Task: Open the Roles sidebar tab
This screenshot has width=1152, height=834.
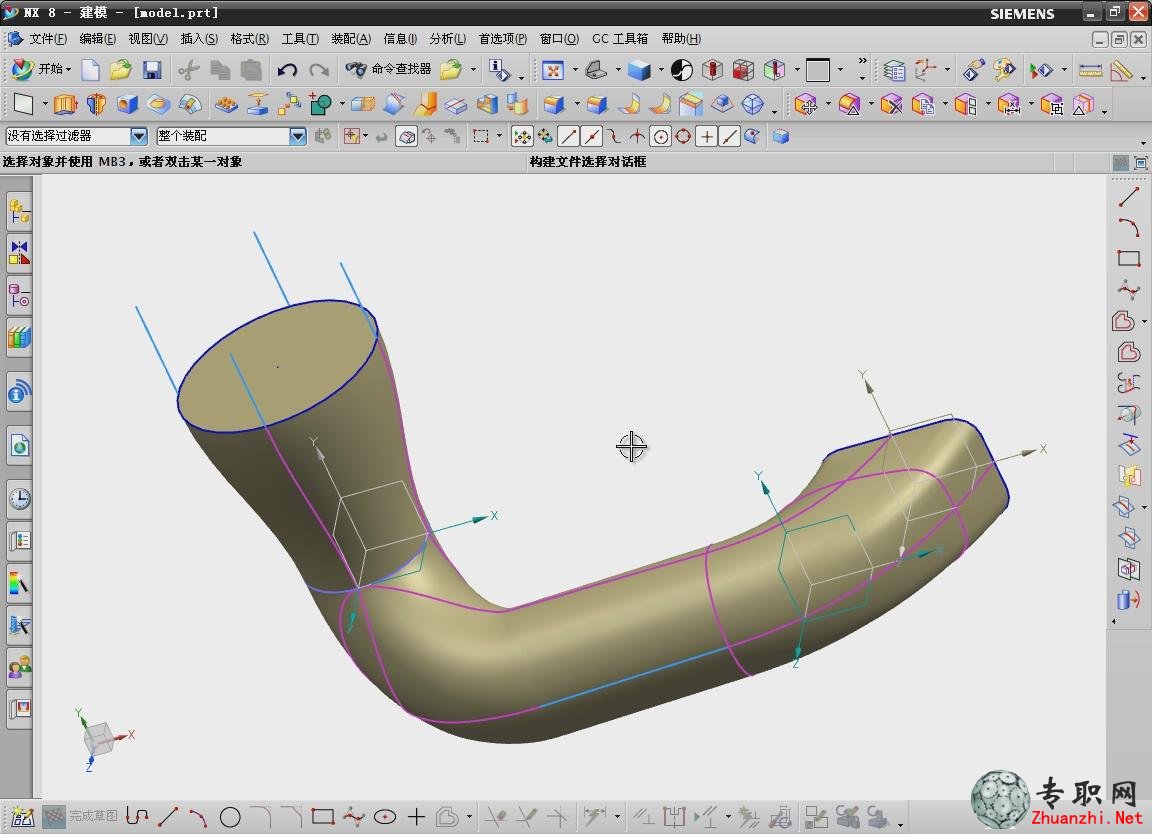Action: click(19, 667)
